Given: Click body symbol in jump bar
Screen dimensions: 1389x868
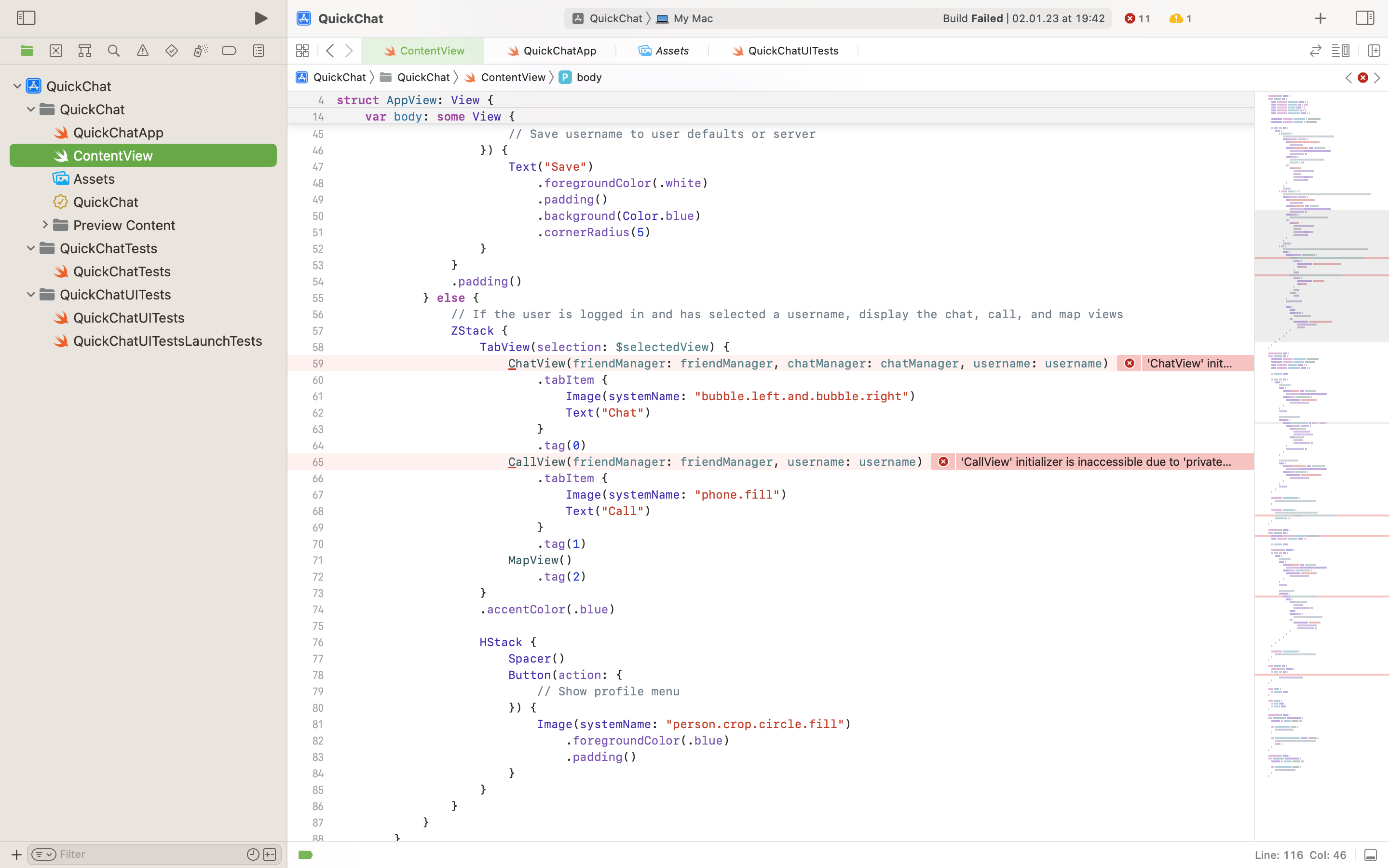Looking at the screenshot, I should (580, 78).
